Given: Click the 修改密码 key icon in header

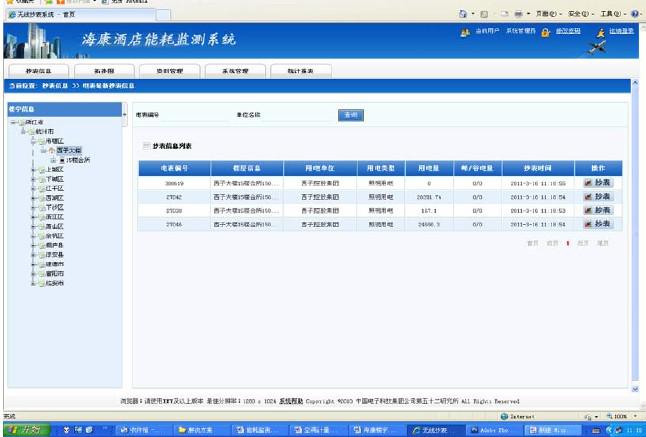Looking at the screenshot, I should click(546, 33).
